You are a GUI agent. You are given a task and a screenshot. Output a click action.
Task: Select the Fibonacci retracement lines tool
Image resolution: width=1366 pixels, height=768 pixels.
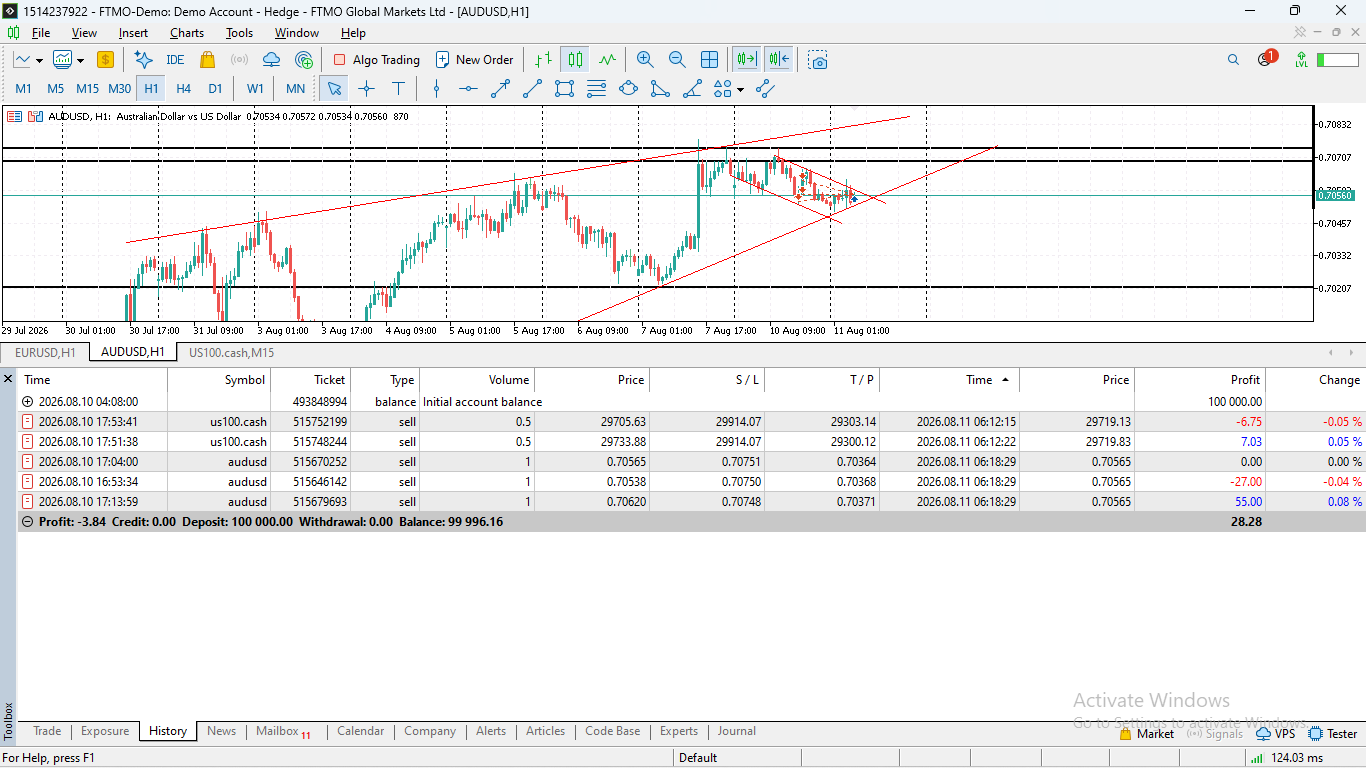(x=596, y=89)
